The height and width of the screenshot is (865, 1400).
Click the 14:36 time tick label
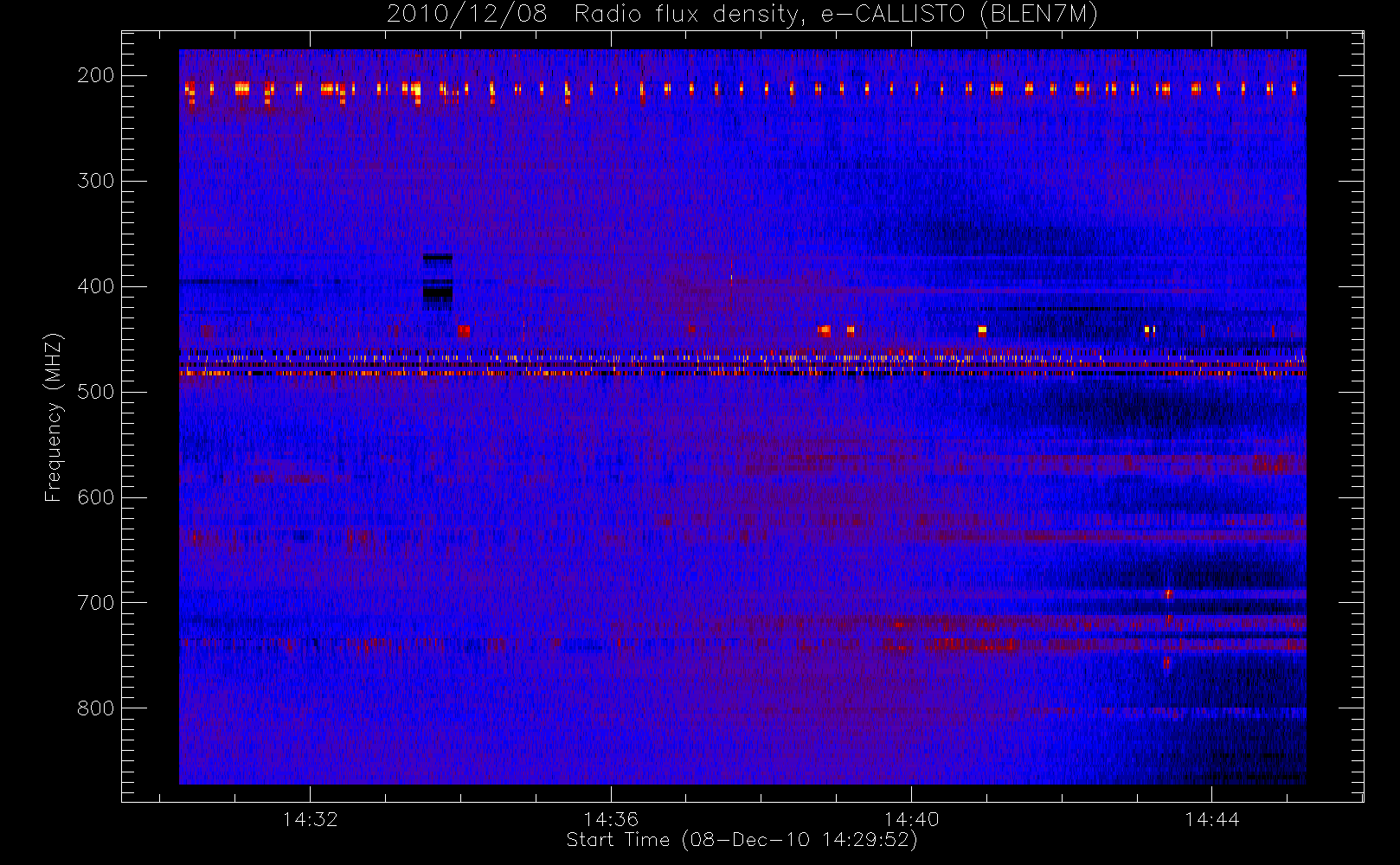[x=610, y=819]
